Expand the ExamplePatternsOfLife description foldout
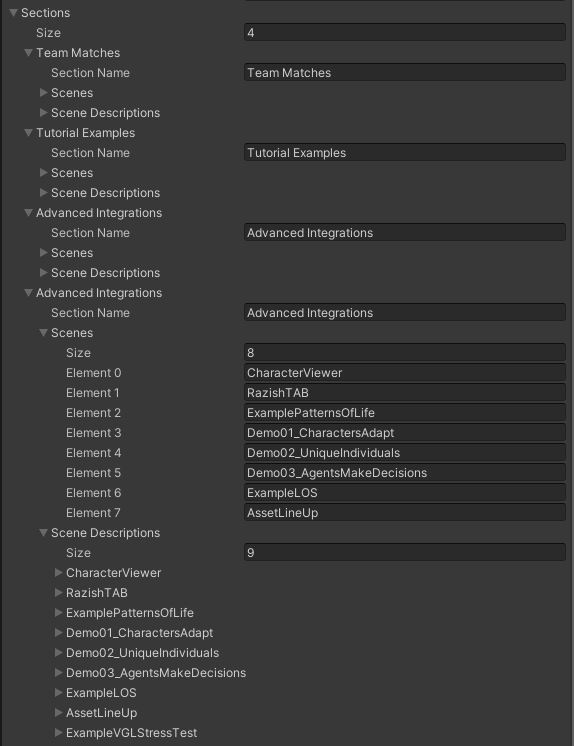 click(x=59, y=613)
